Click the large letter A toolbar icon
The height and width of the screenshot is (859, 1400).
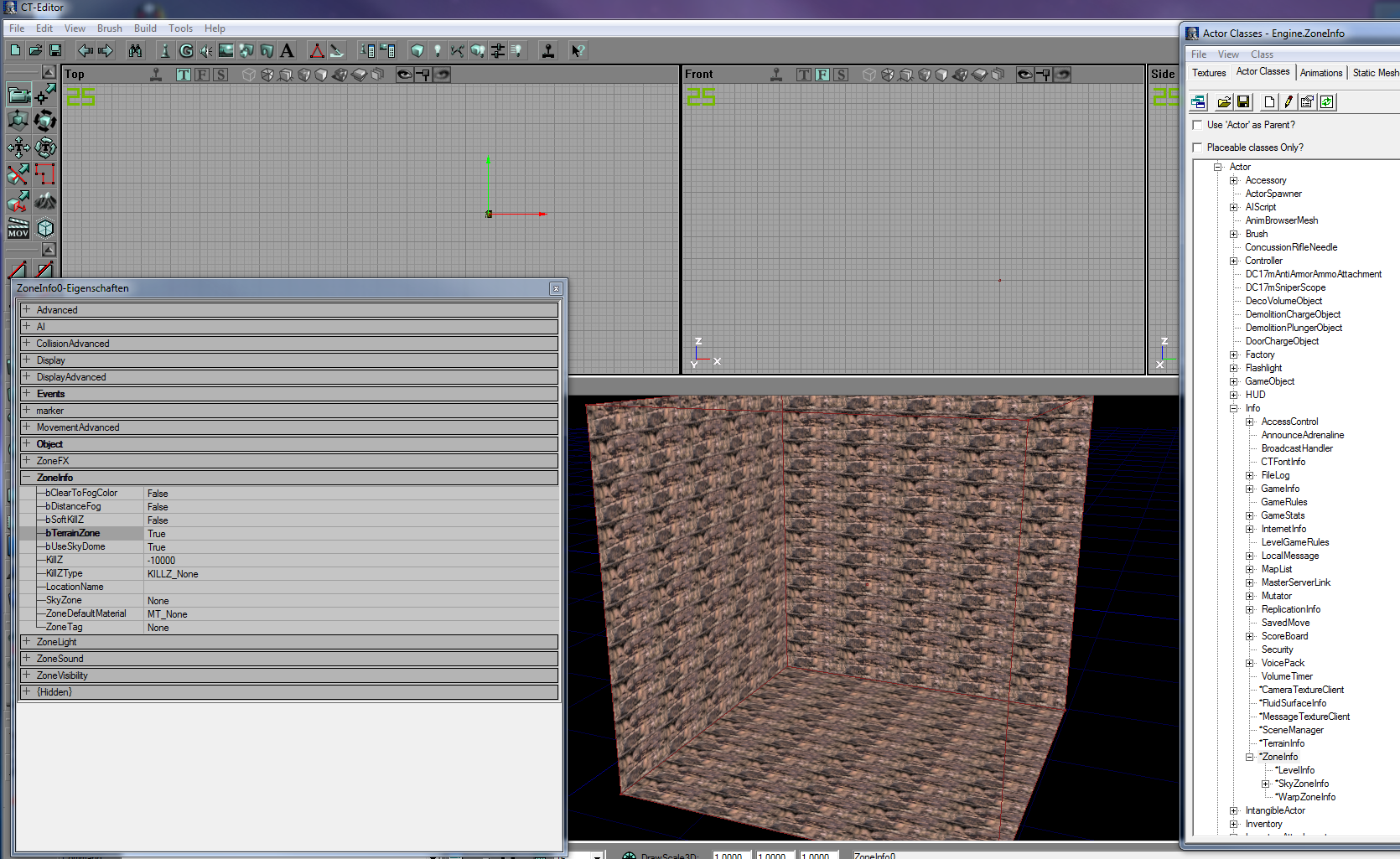[x=287, y=51]
